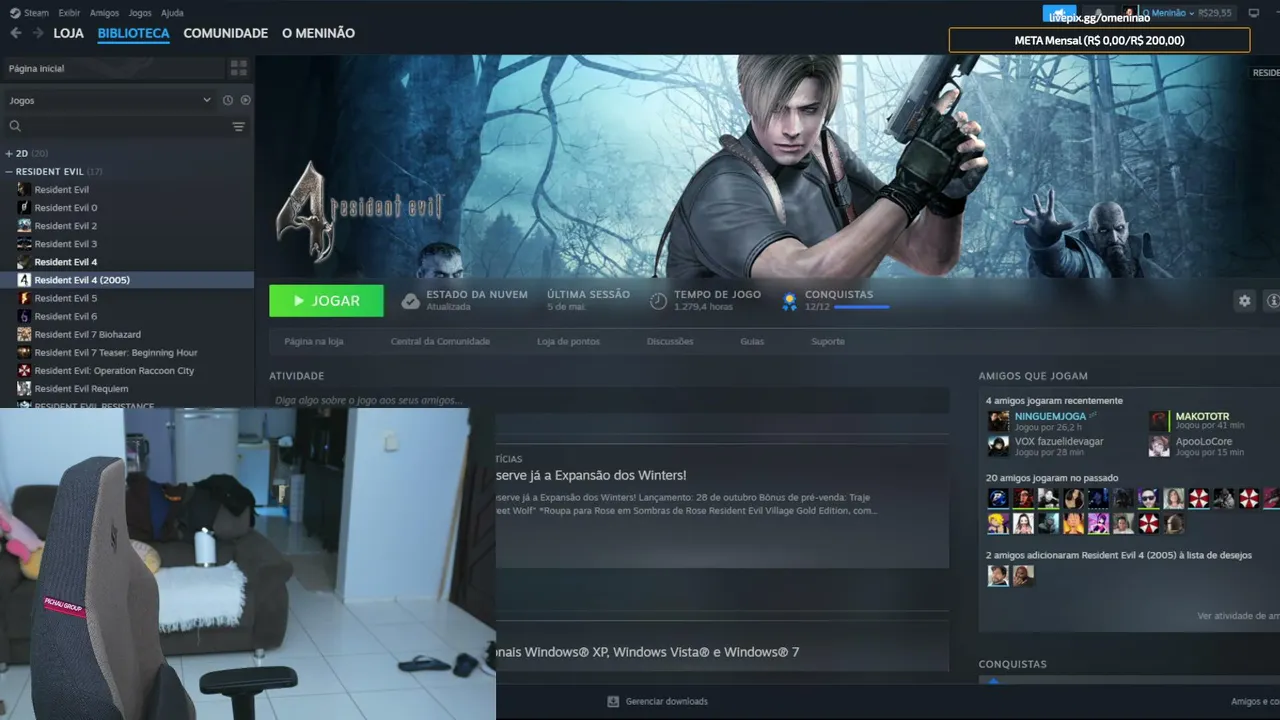Open notifications bell icon
Viewport: 1280px width, 720px height.
pyautogui.click(x=1098, y=13)
